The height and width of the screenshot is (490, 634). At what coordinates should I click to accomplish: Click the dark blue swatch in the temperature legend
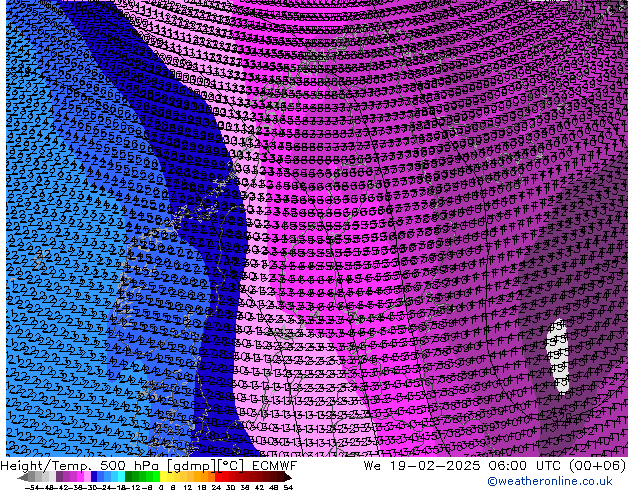(94, 477)
